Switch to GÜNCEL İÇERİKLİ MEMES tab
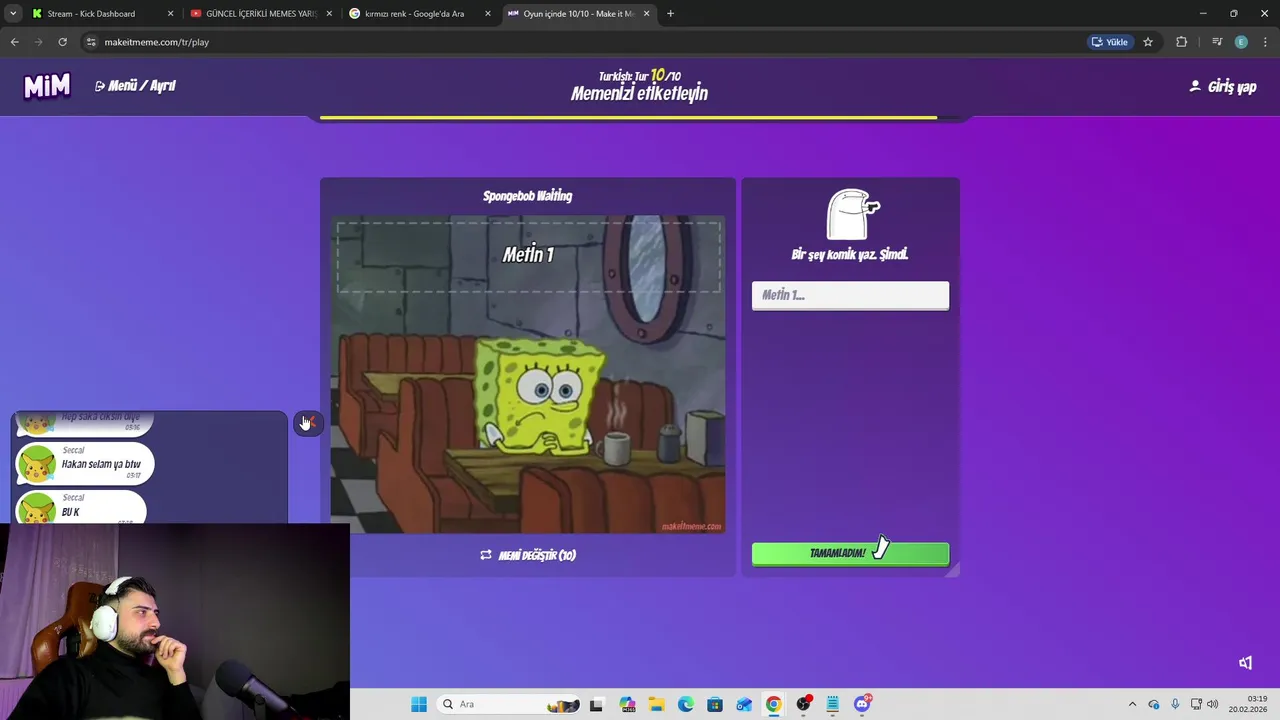The height and width of the screenshot is (720, 1280). [x=260, y=14]
